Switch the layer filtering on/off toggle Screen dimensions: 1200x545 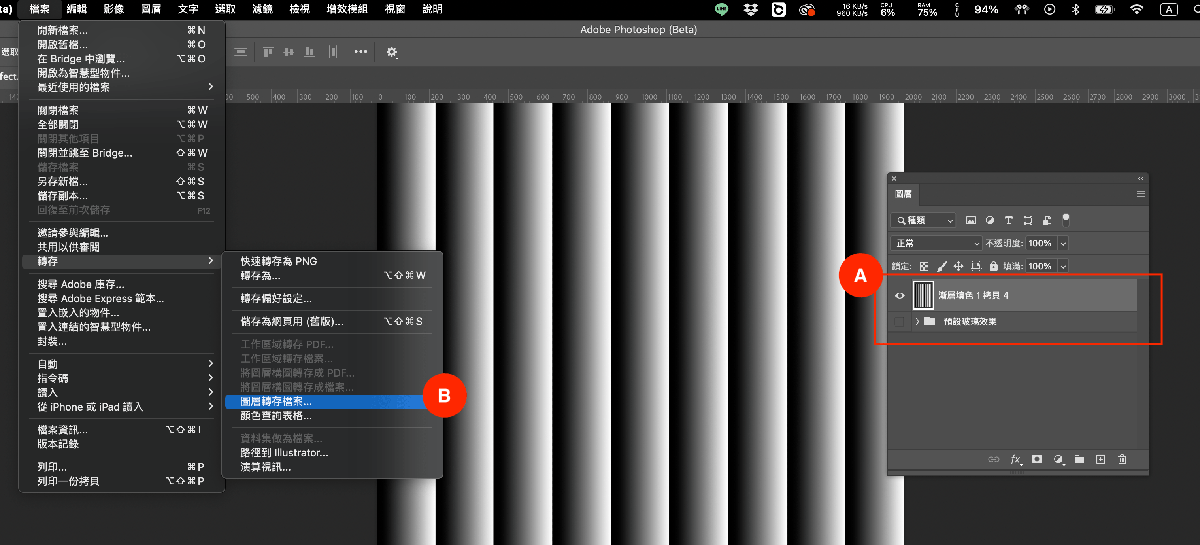(1066, 219)
